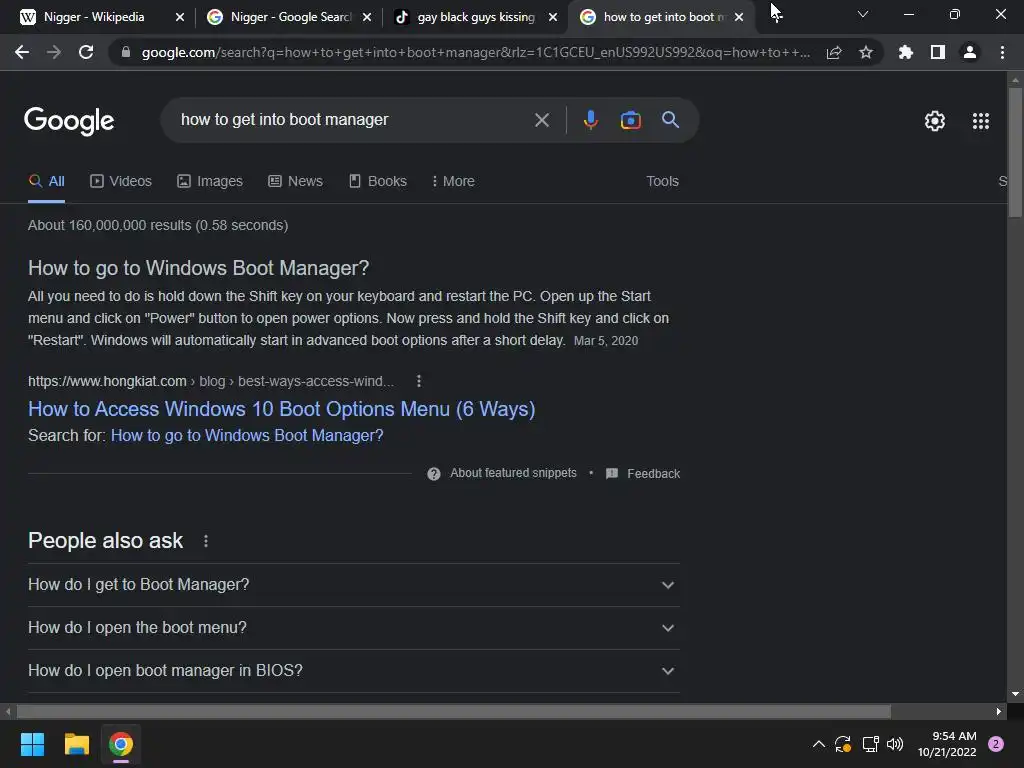Open the volume tray icon

pyautogui.click(x=895, y=744)
